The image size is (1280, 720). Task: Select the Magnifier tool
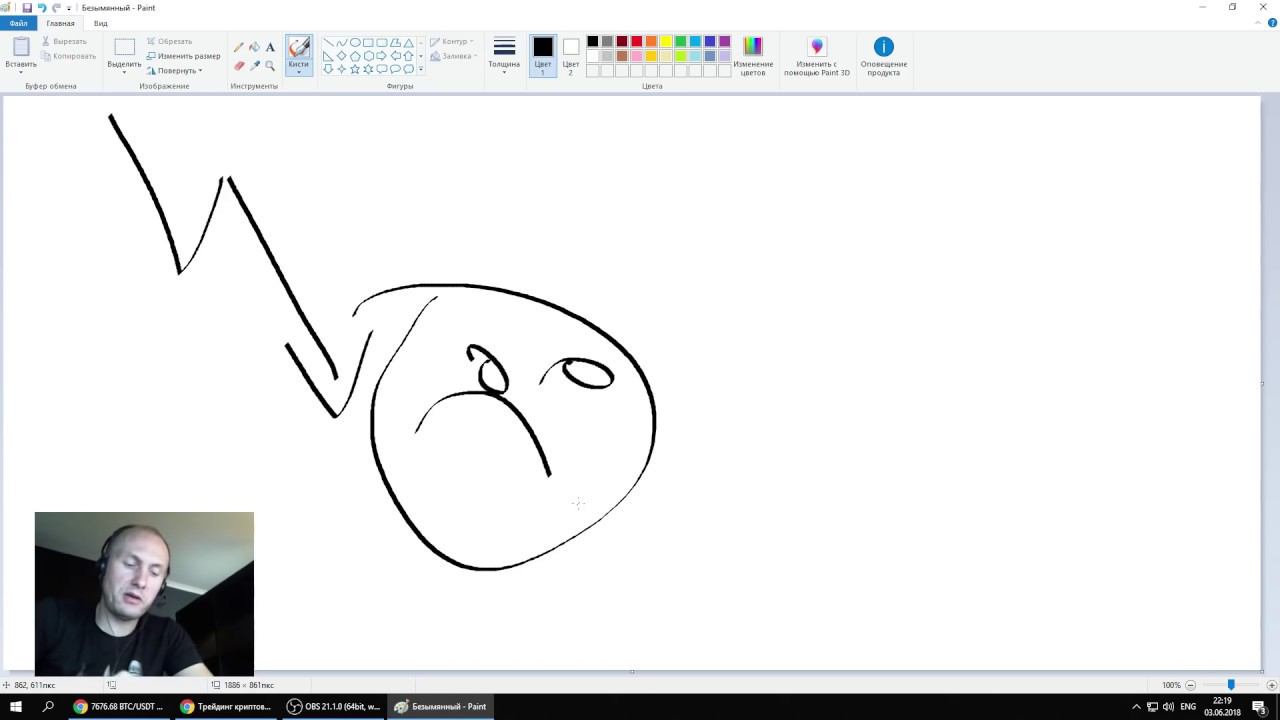(270, 65)
